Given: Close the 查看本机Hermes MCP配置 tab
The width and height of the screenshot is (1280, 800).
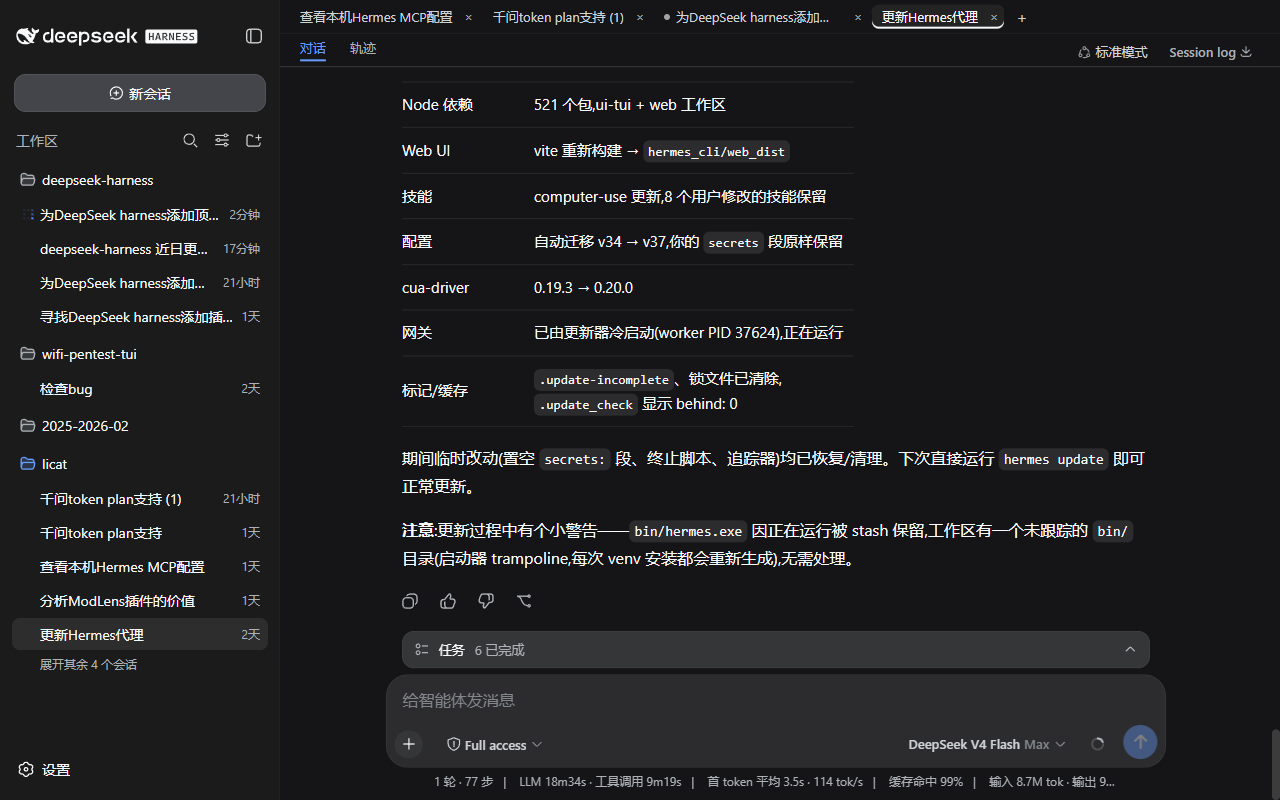Looking at the screenshot, I should (468, 18).
